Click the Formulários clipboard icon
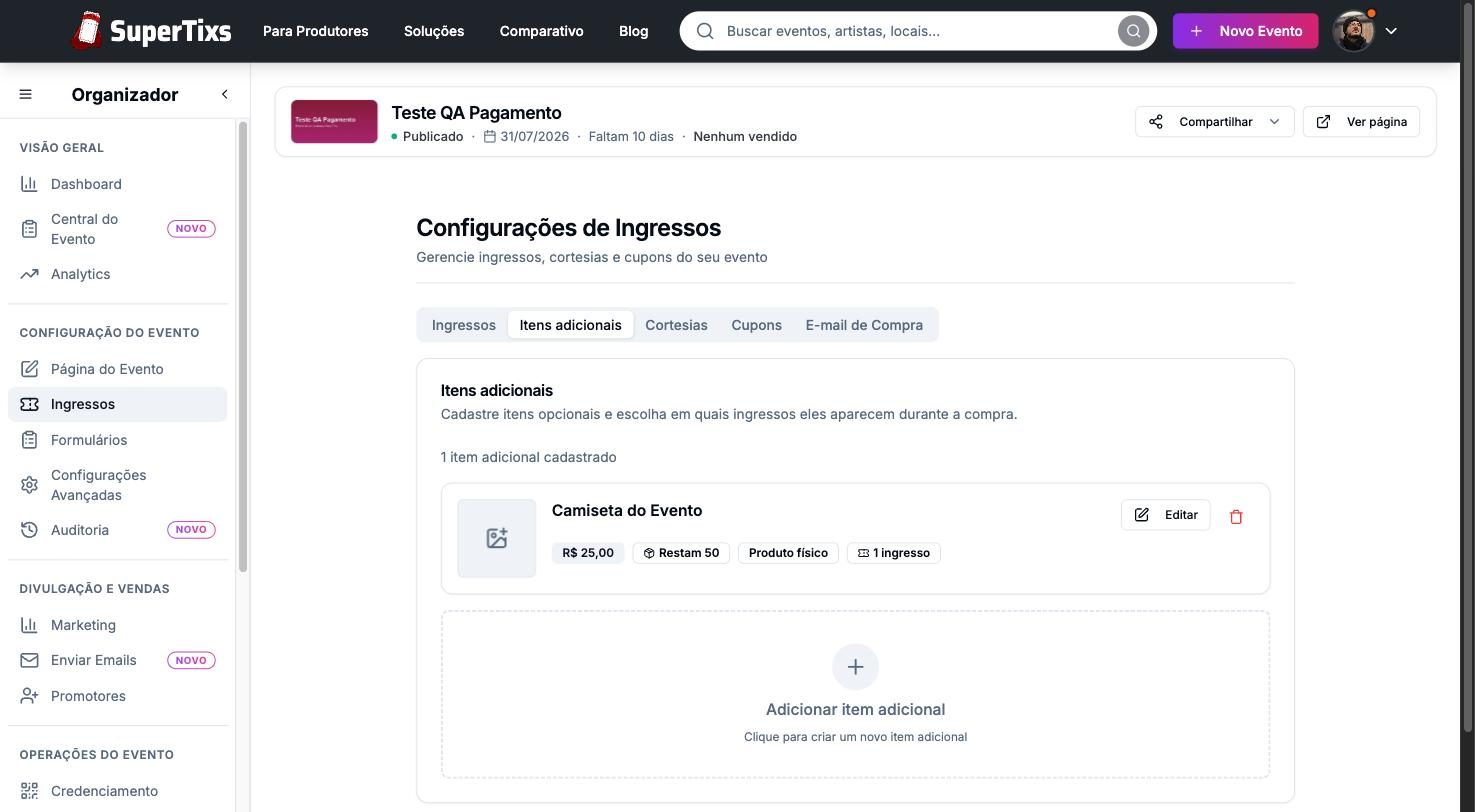 (x=29, y=440)
